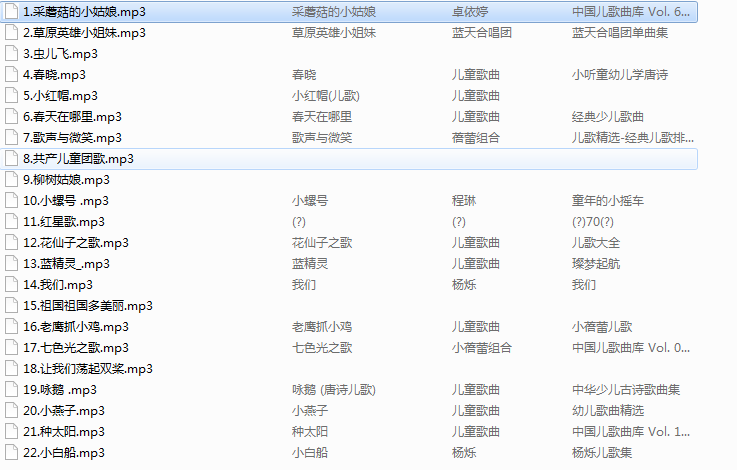Select file name 6.春天在哪里.mp3
Screen dimensions: 737x470
72,117
